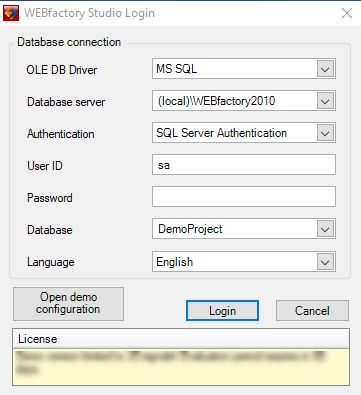This screenshot has width=361, height=395.
Task: Click into the empty Password field
Action: click(x=244, y=197)
